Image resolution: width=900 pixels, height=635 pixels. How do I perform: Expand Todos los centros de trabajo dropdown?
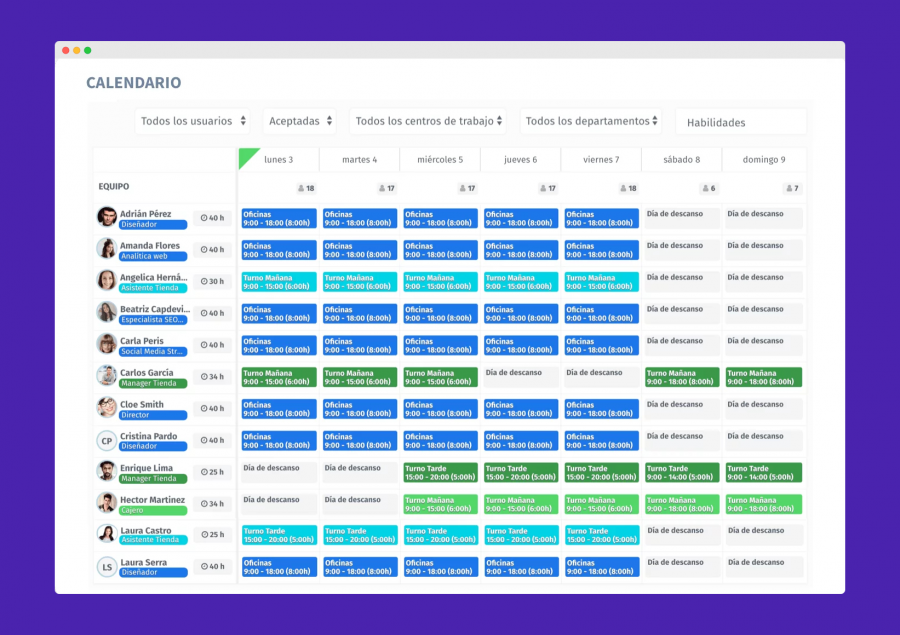pos(428,121)
